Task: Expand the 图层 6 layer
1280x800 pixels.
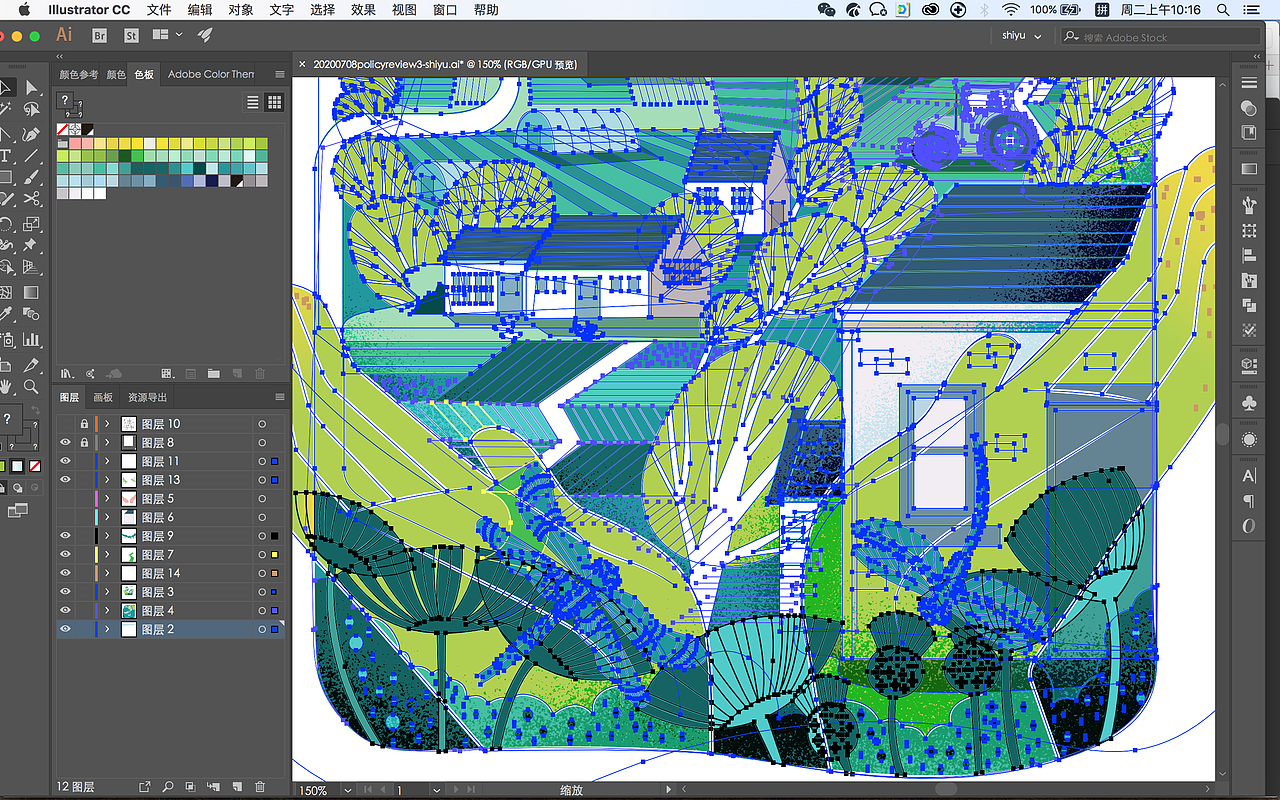Action: point(106,517)
